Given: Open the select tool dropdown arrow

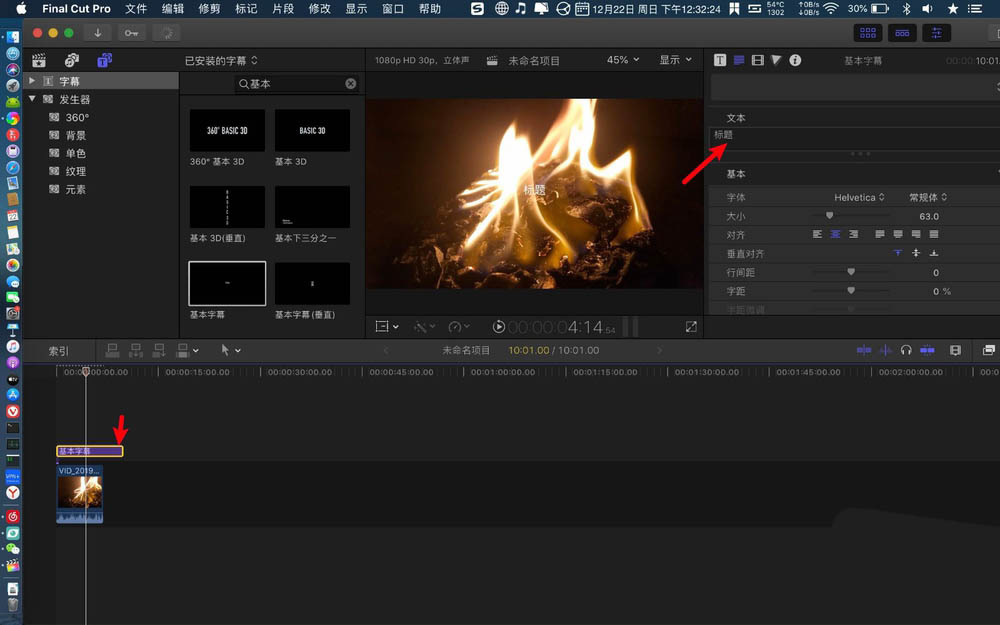Looking at the screenshot, I should 238,350.
